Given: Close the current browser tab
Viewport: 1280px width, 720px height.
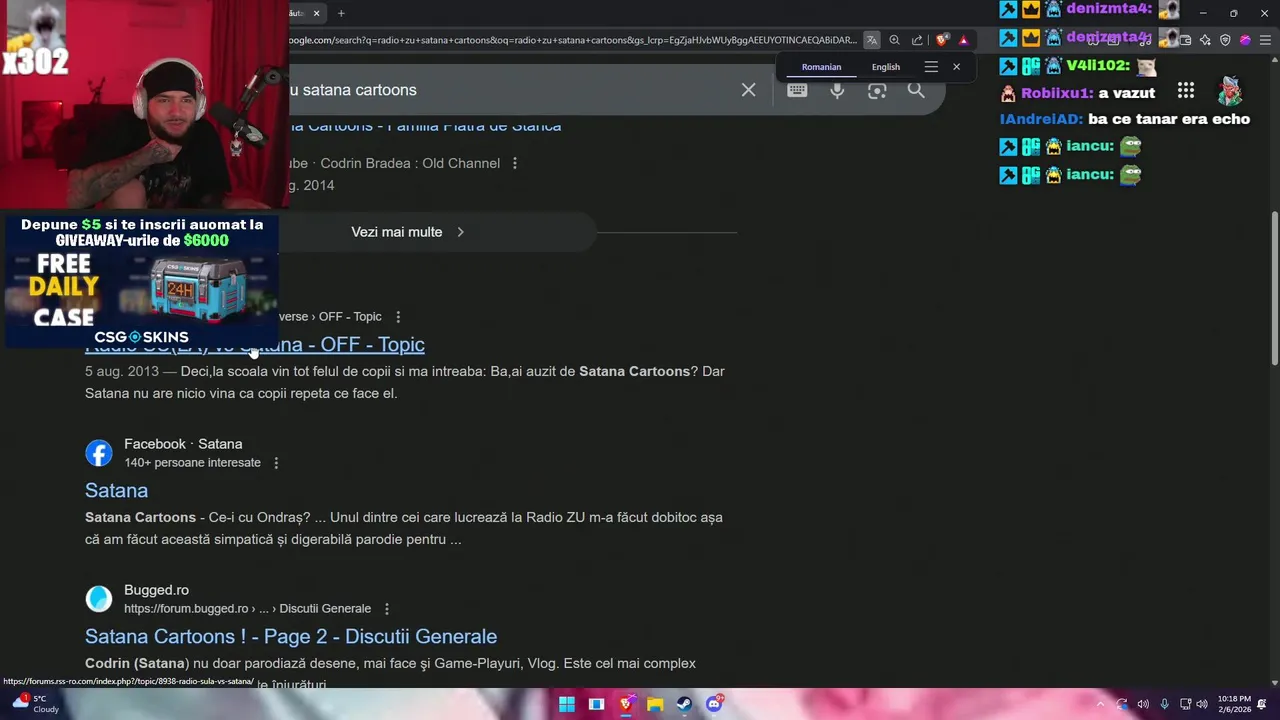Looking at the screenshot, I should tap(317, 13).
